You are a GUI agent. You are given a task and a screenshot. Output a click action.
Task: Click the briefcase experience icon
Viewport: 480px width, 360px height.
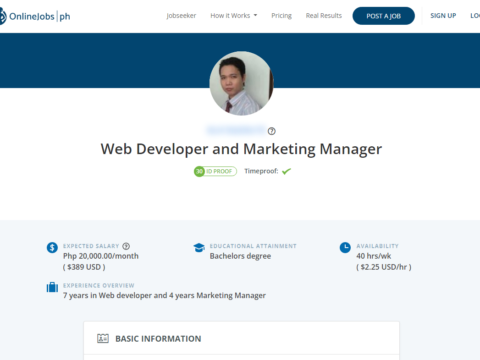52,287
